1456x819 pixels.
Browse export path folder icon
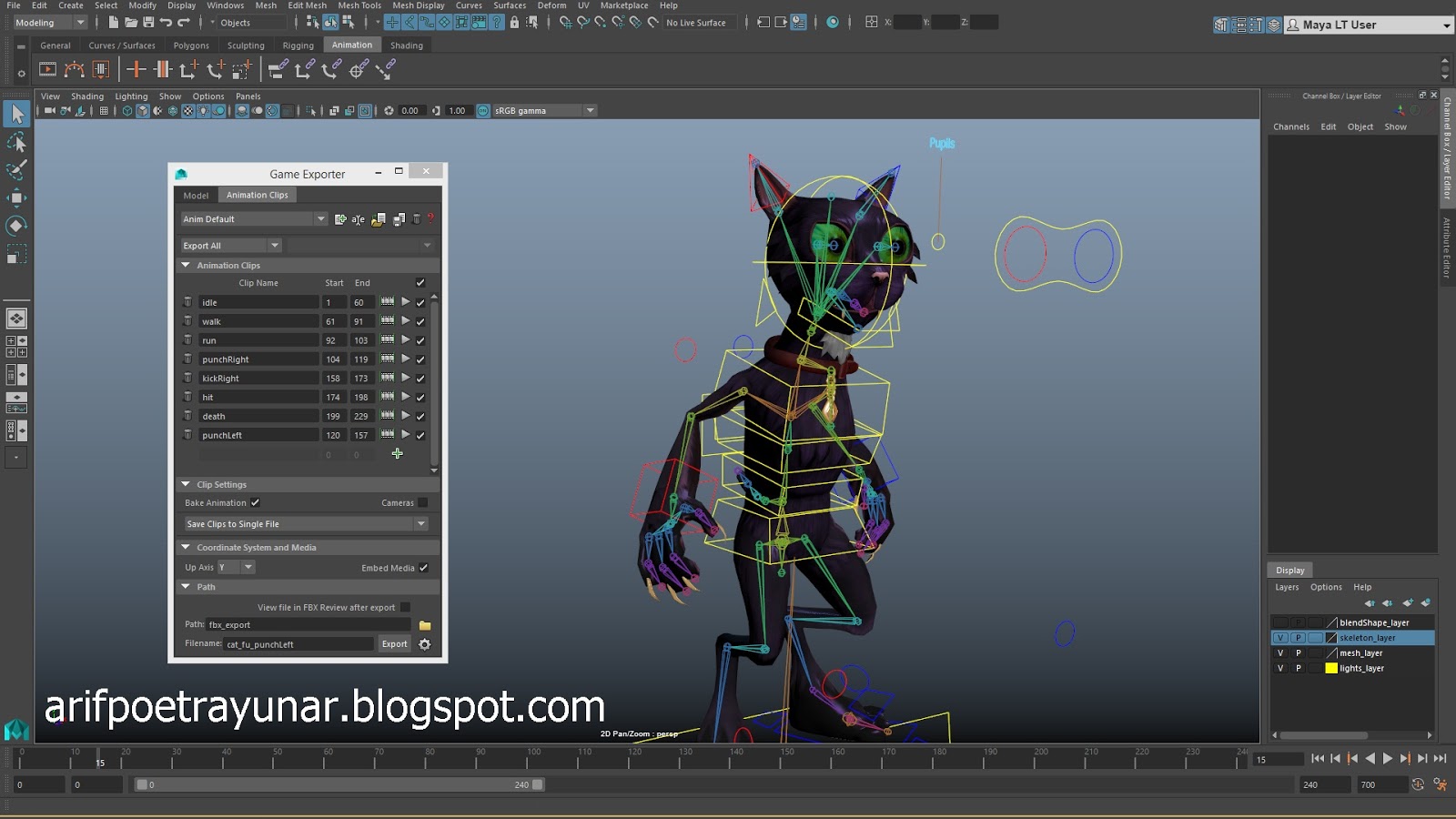pos(424,625)
